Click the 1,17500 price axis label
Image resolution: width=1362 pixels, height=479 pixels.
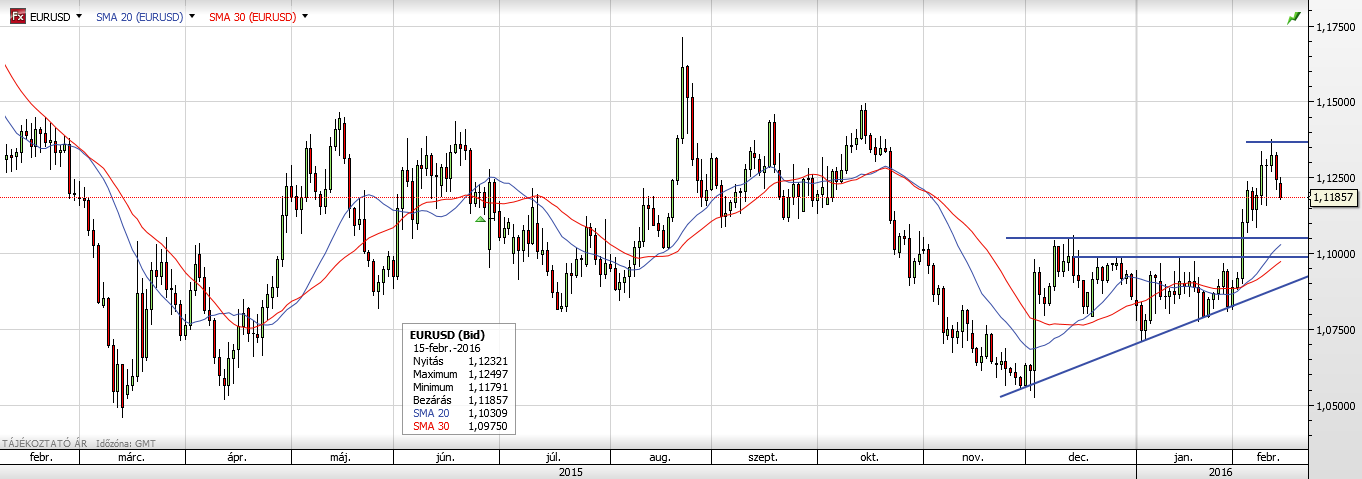coord(1336,27)
